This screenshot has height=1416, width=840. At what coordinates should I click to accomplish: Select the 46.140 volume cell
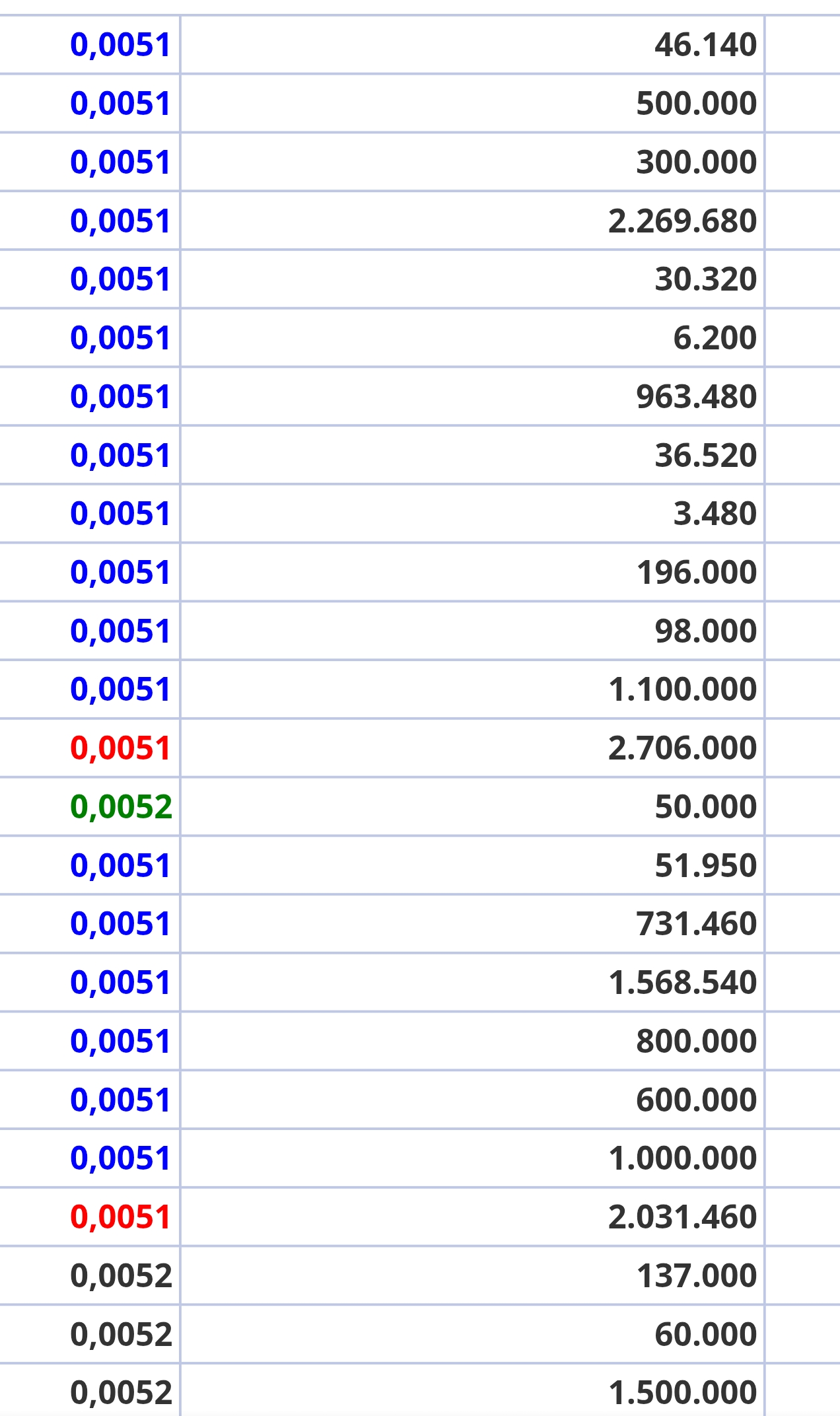point(472,45)
